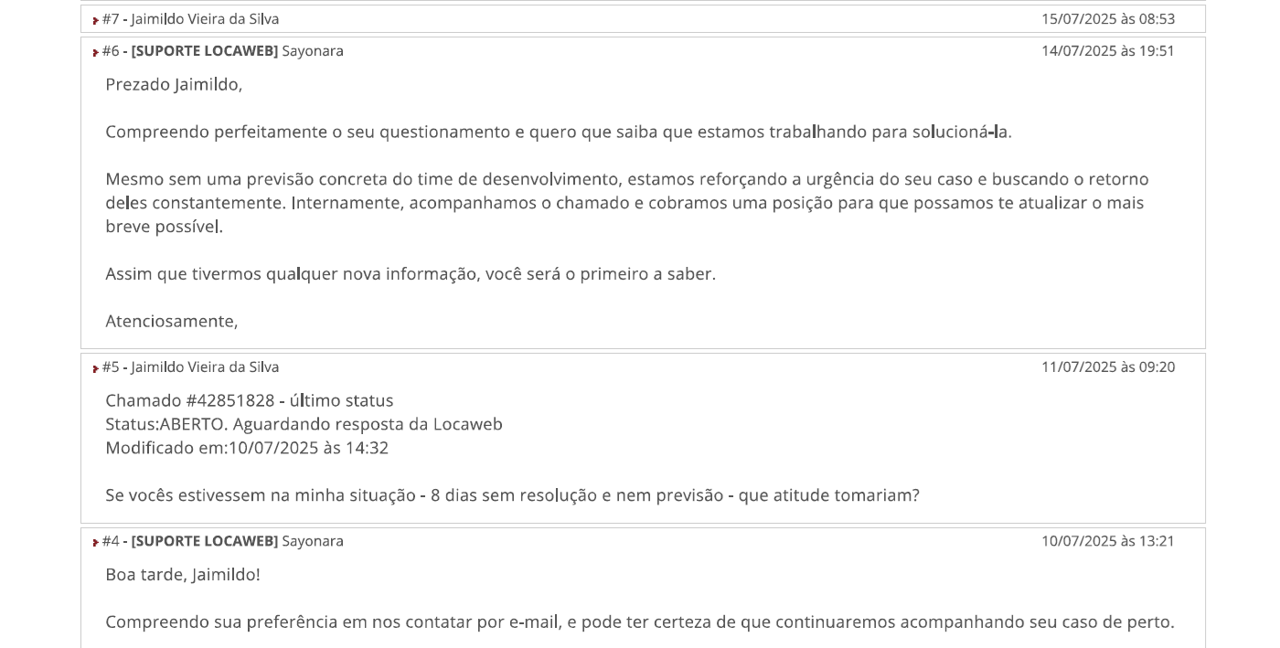Click the "Prezado Jaimildo," greeting line
Screen dimensions: 1280x648
click(174, 85)
